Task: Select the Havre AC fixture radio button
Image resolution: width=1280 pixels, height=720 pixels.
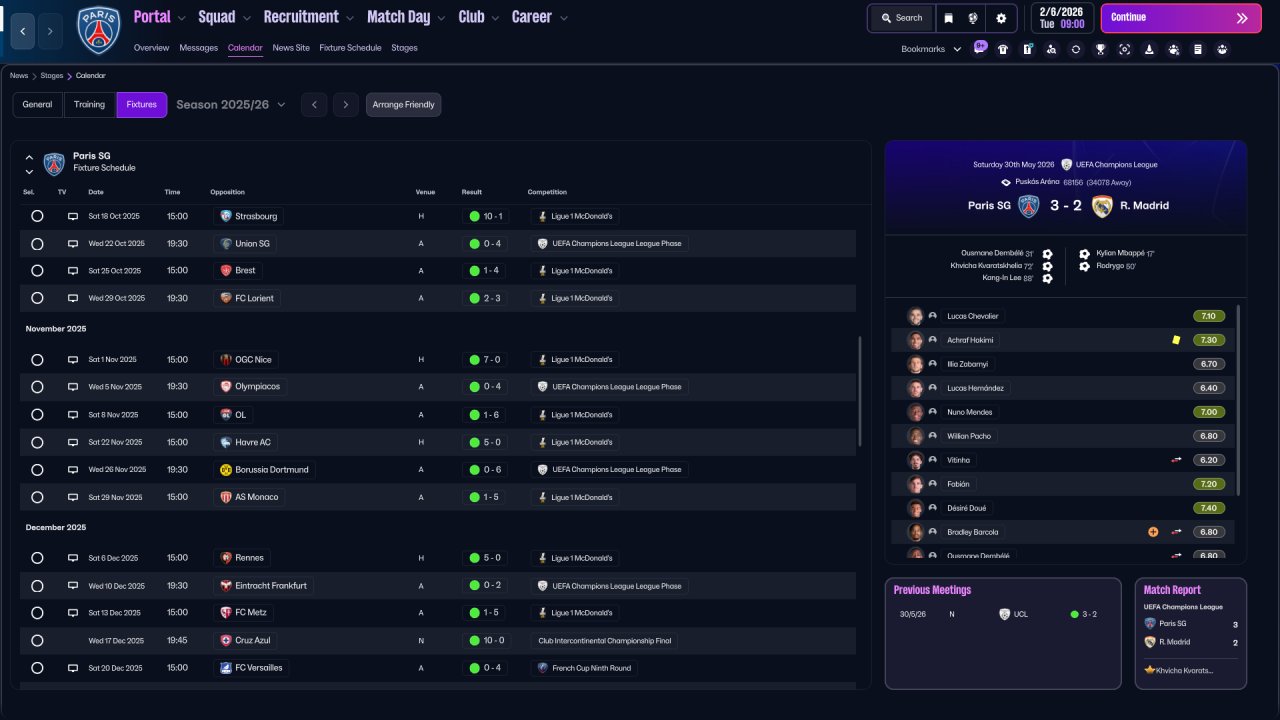Action: tap(37, 442)
